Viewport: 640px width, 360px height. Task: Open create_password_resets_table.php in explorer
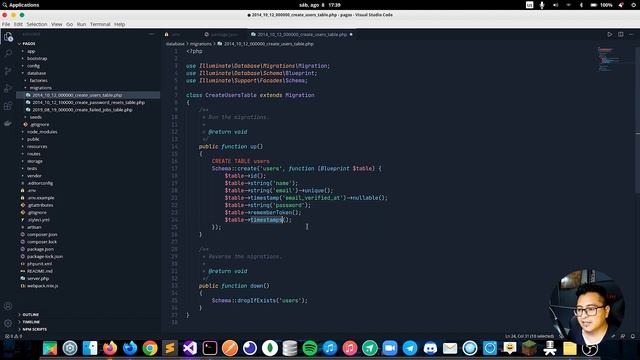88,102
